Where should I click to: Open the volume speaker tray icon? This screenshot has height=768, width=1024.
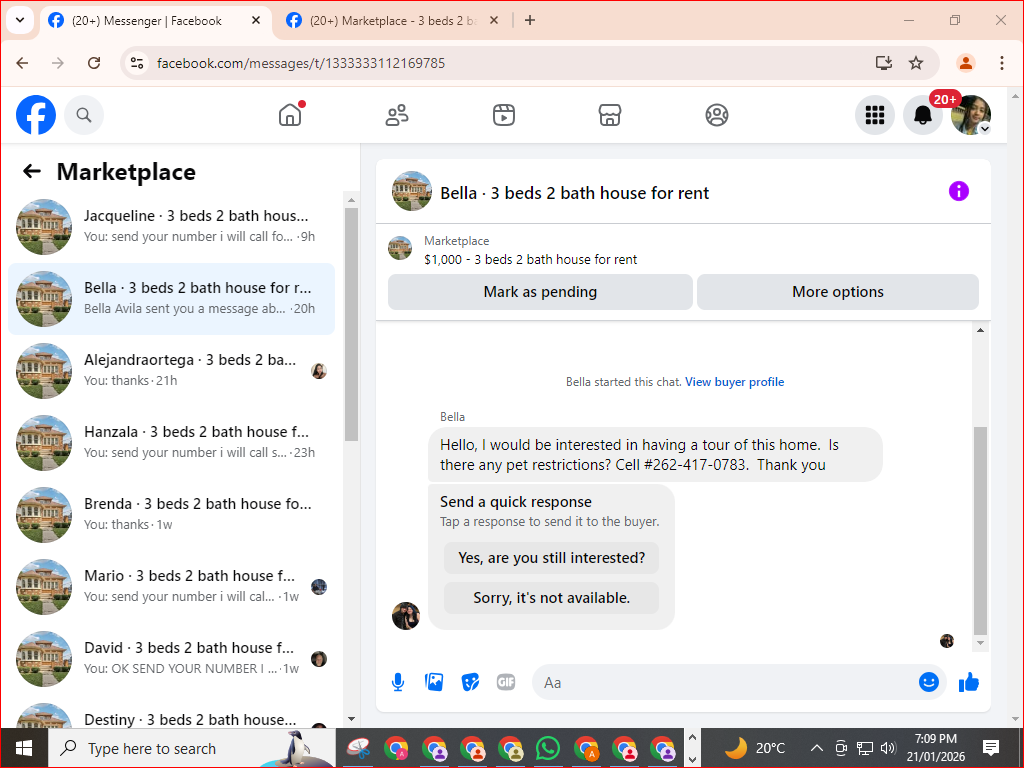(888, 748)
